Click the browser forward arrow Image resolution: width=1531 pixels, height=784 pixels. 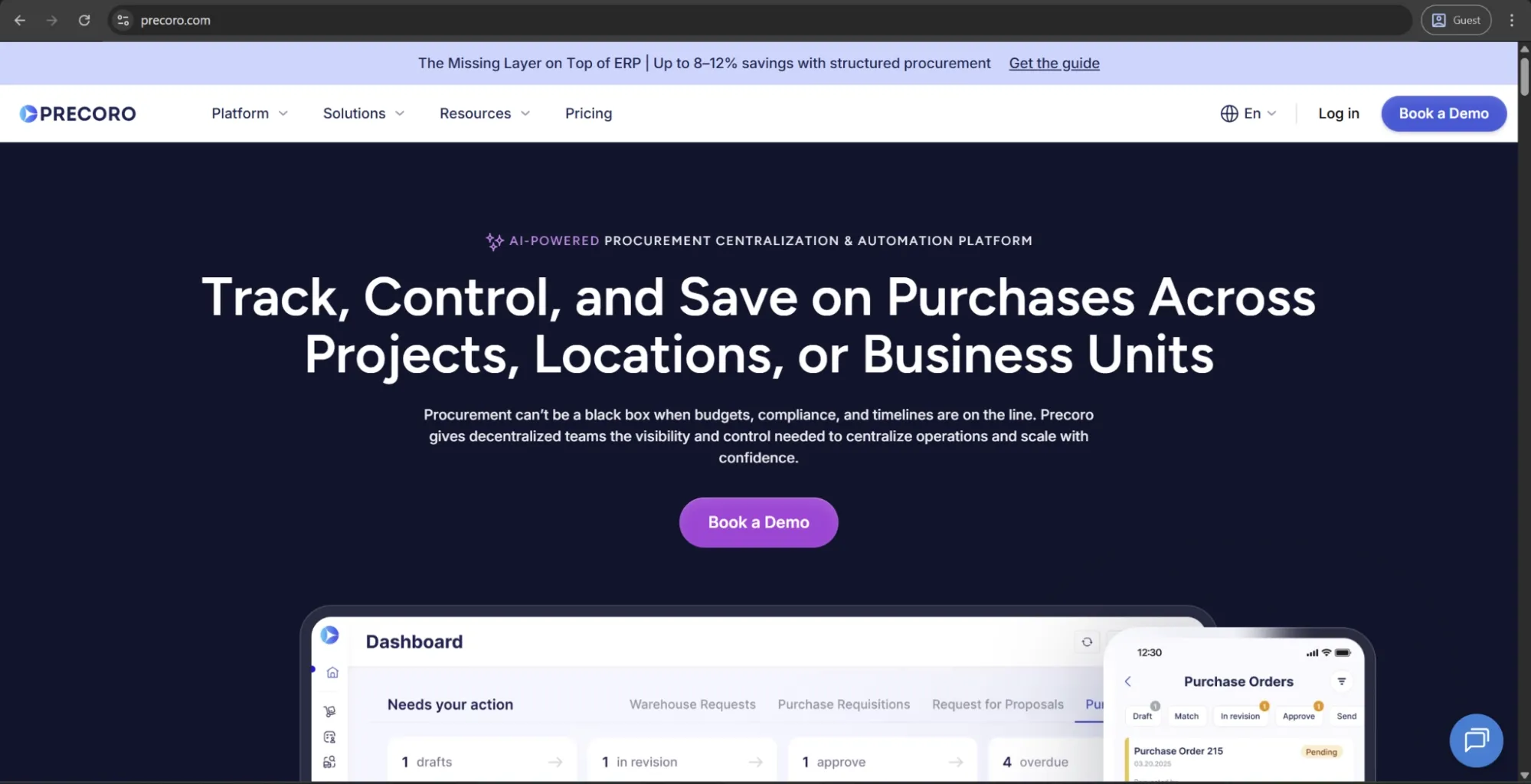coord(52,21)
